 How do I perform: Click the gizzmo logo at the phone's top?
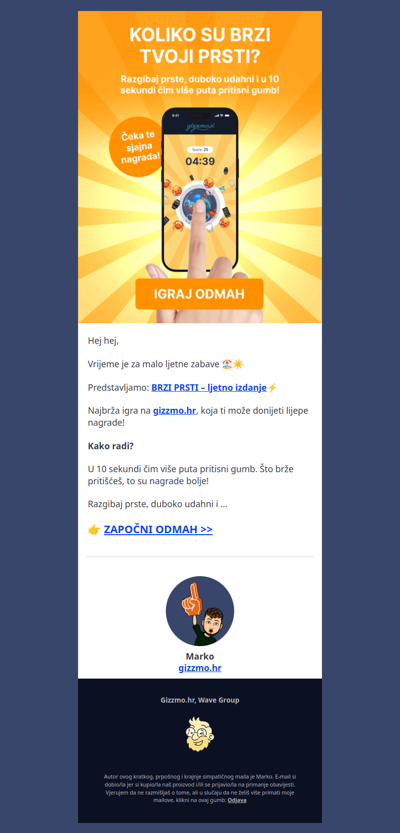coord(200,128)
